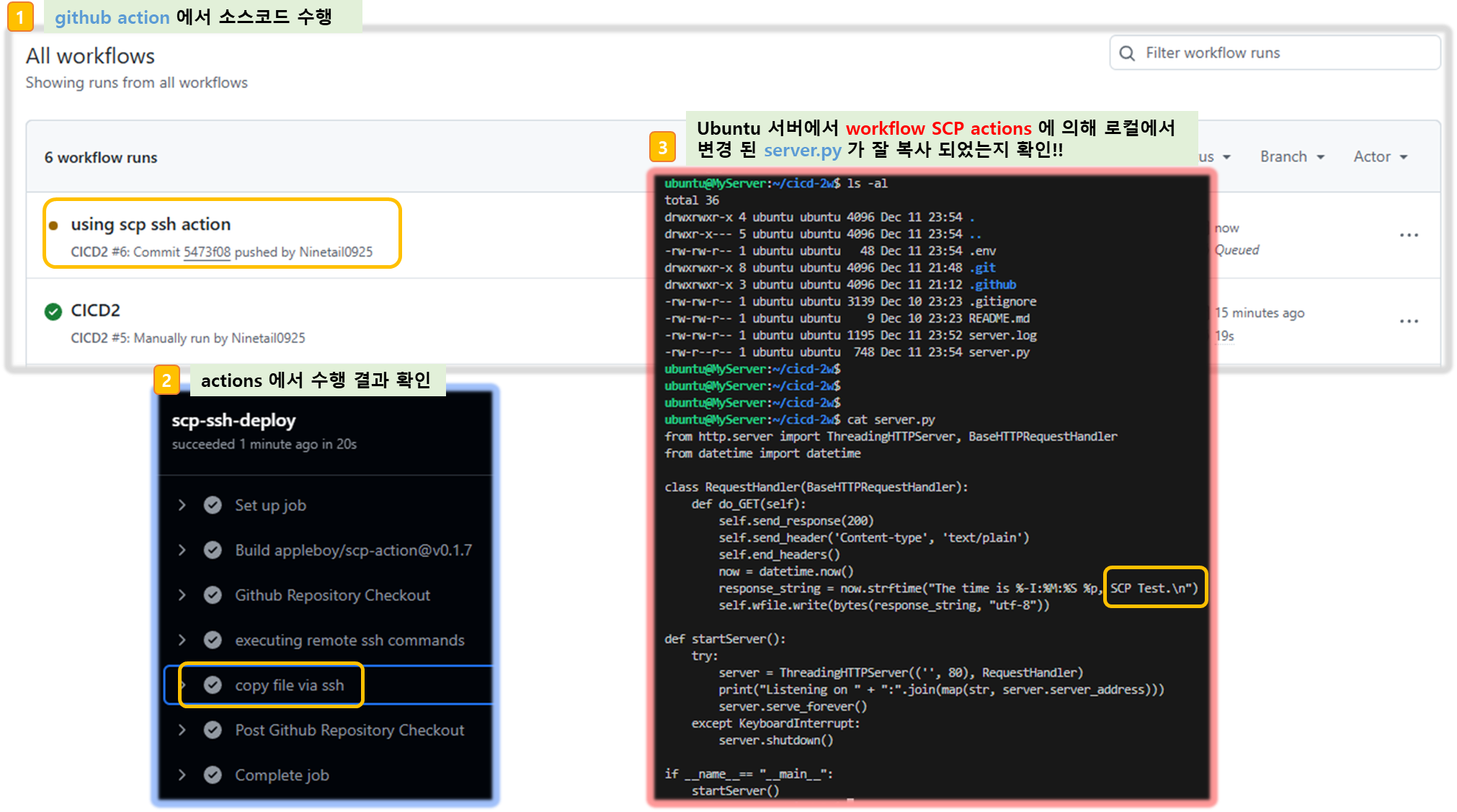Expand Github Repository Checkout step chevron
This screenshot has height=812, width=1457.
point(182,595)
